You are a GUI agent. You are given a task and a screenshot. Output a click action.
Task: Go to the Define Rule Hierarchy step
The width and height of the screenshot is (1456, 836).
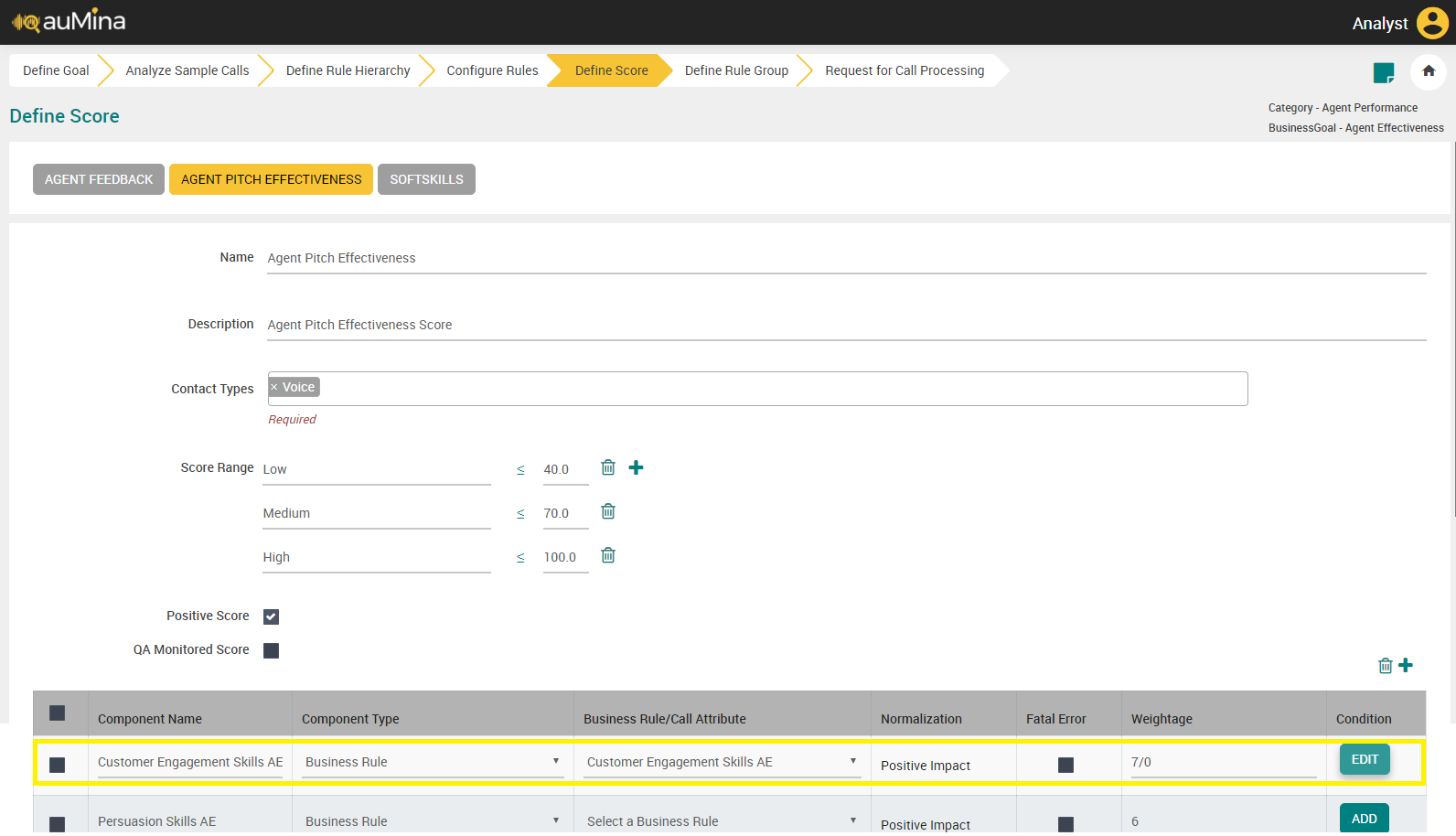pyautogui.click(x=348, y=70)
